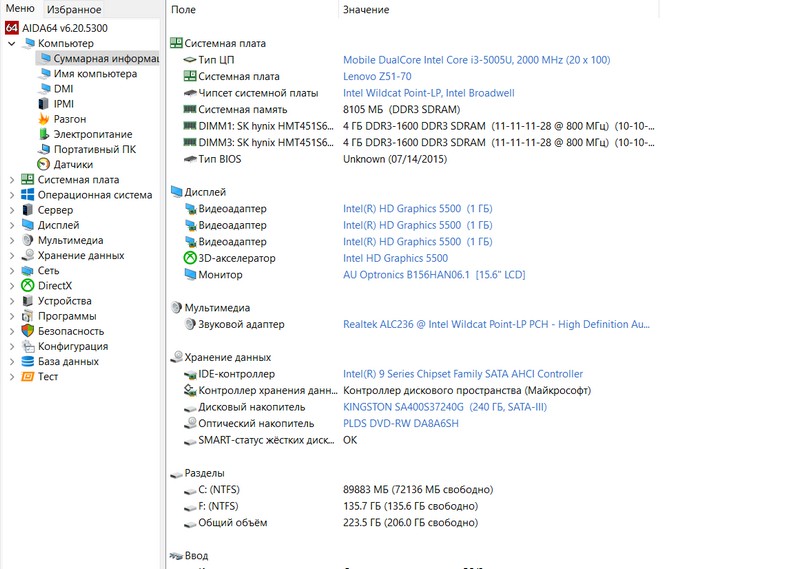
Task: Click the Разгон flame icon in tree
Action: [43, 119]
